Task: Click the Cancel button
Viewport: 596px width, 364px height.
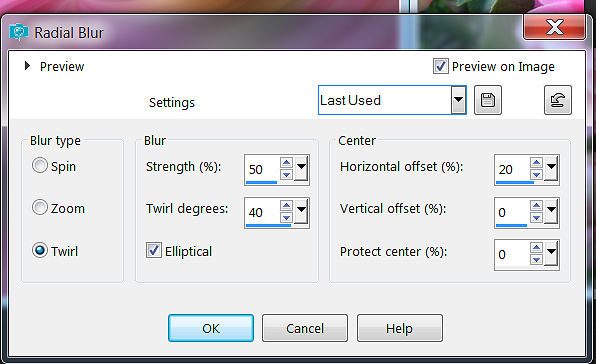Action: coord(305,328)
